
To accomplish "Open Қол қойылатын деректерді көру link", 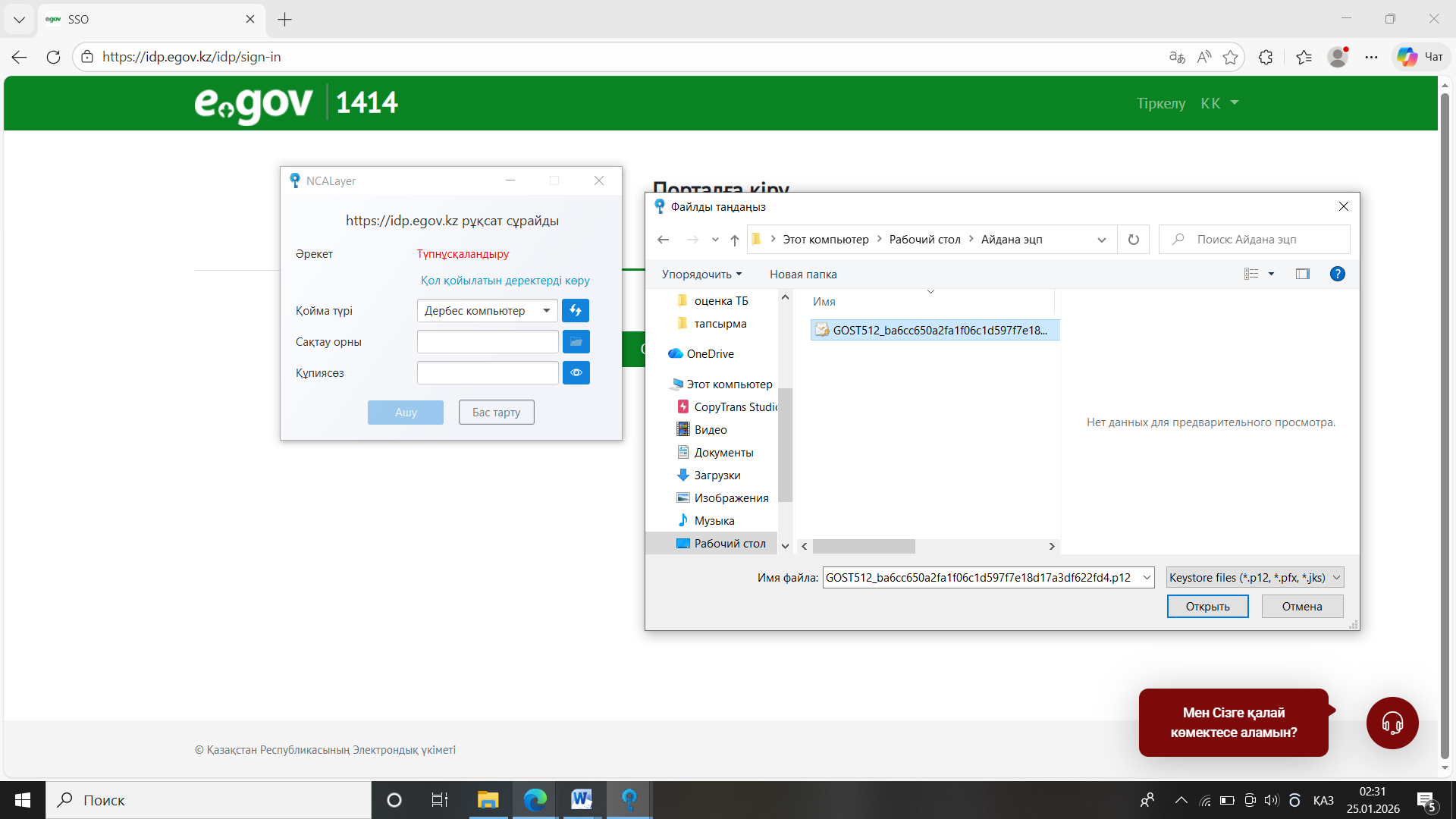I will 505,281.
